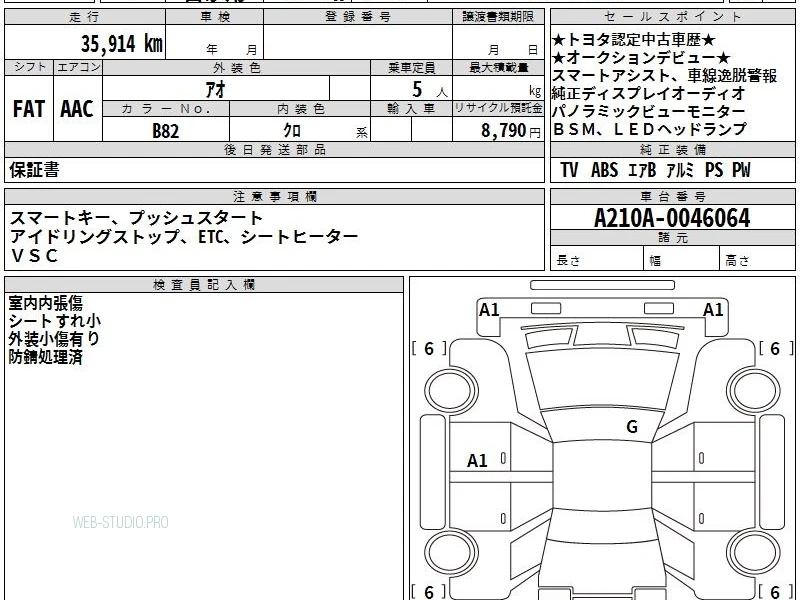Image resolution: width=800 pixels, height=600 pixels.
Task: Click the 高さ dimension field
Action: [758, 258]
